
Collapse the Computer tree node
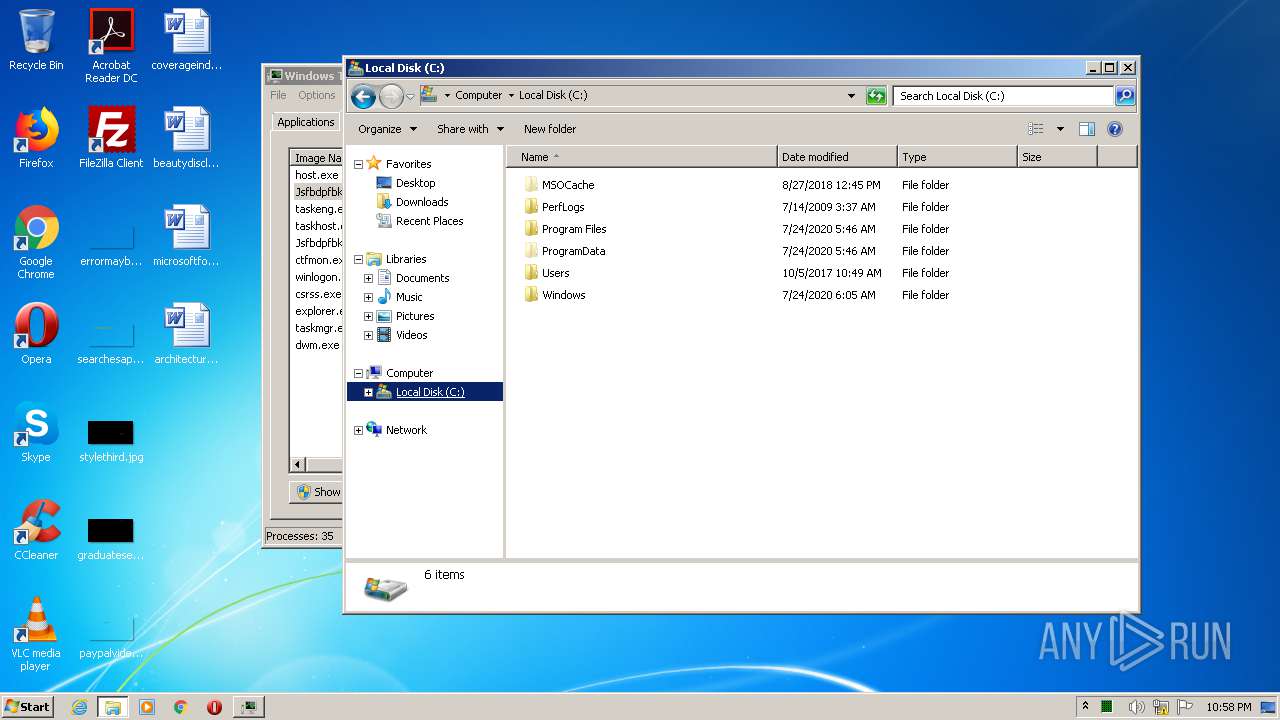coord(358,373)
